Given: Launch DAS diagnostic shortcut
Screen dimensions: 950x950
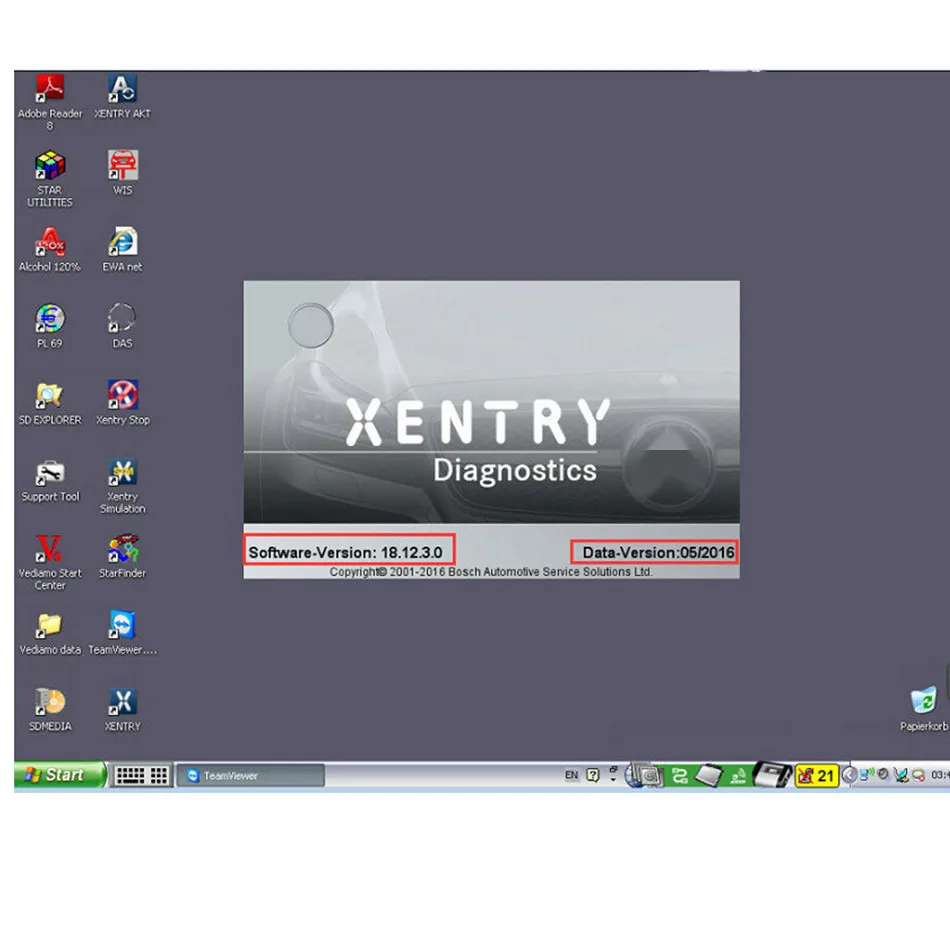Looking at the screenshot, I should 122,327.
